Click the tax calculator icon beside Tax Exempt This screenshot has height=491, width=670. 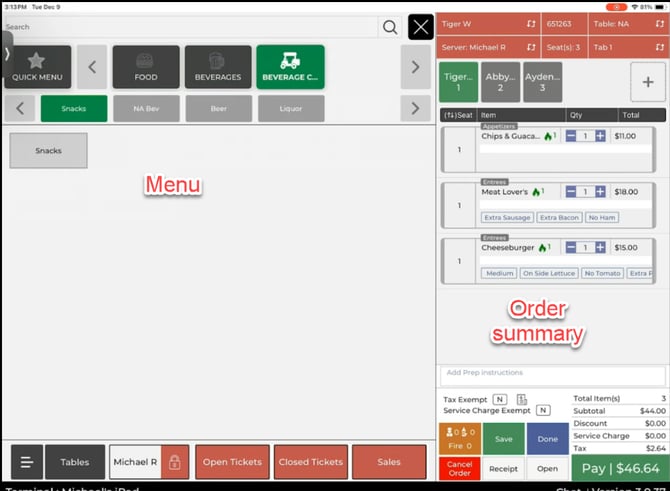click(x=521, y=399)
